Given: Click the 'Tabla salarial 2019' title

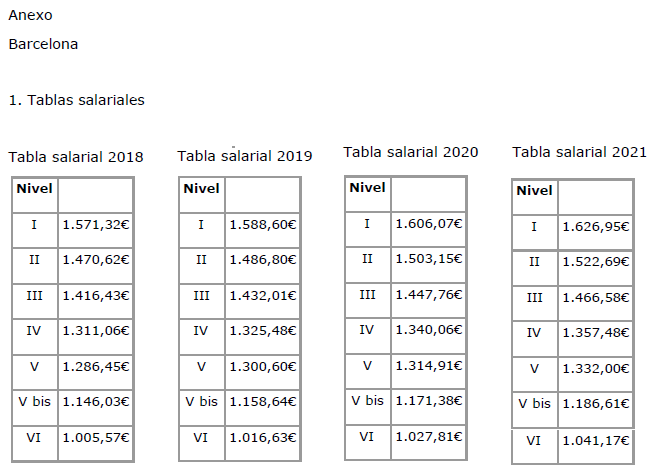Looking at the screenshot, I should pos(245,156).
